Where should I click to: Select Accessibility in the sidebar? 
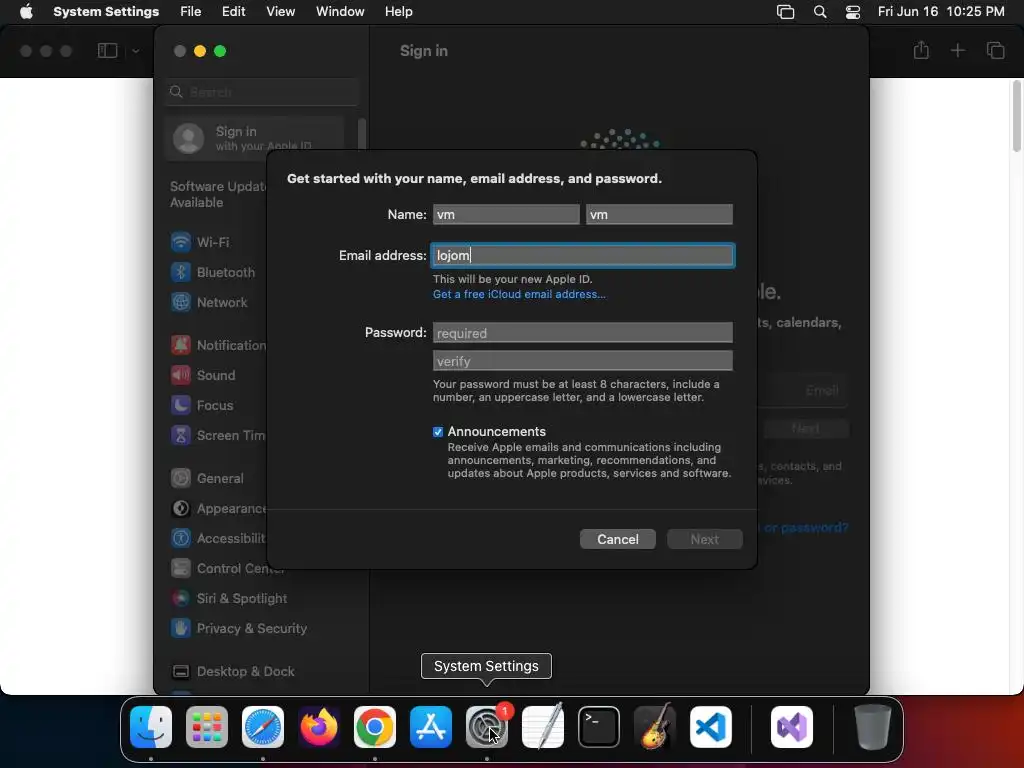(x=218, y=539)
